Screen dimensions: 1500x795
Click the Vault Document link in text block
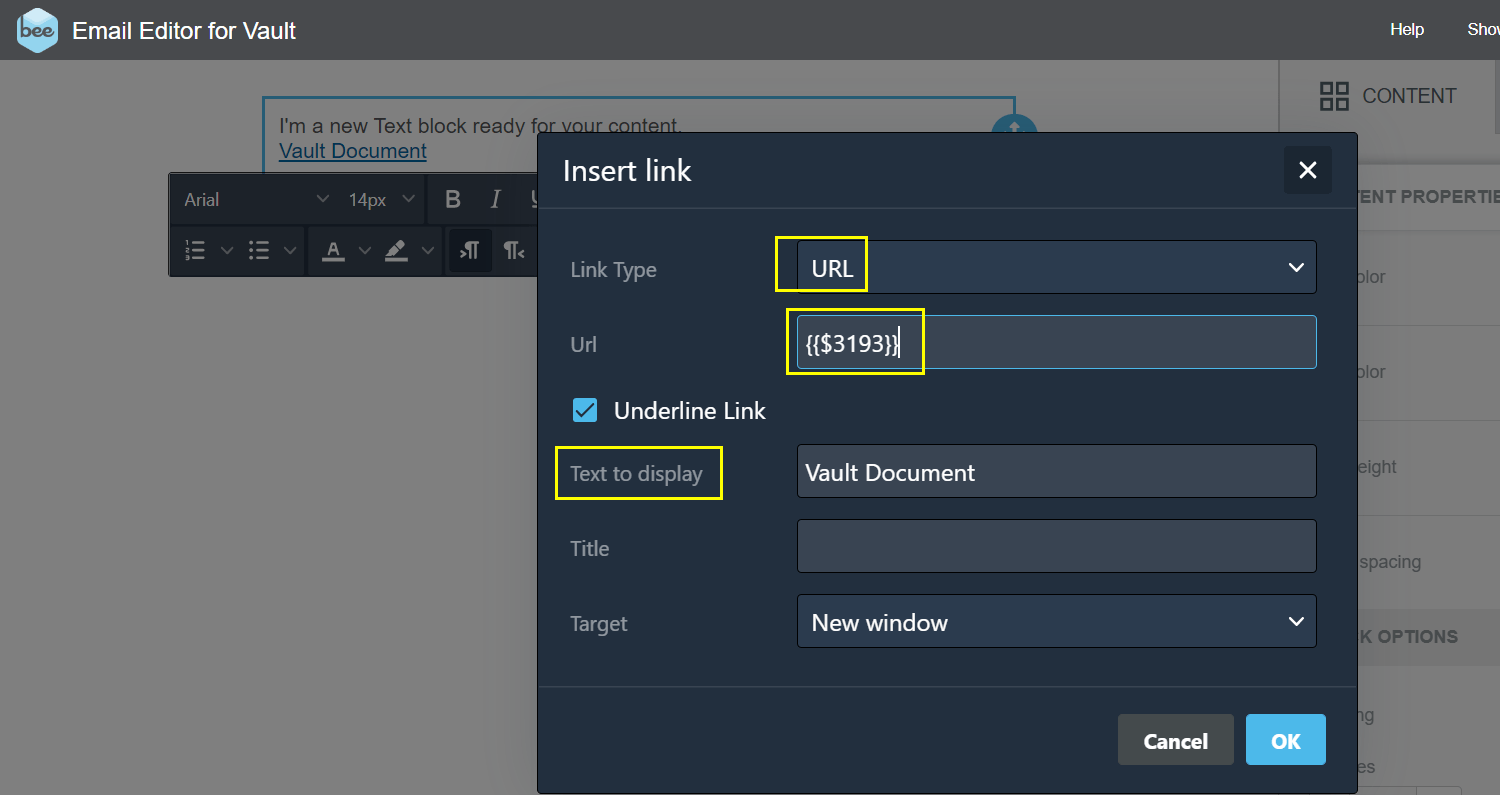tap(353, 151)
